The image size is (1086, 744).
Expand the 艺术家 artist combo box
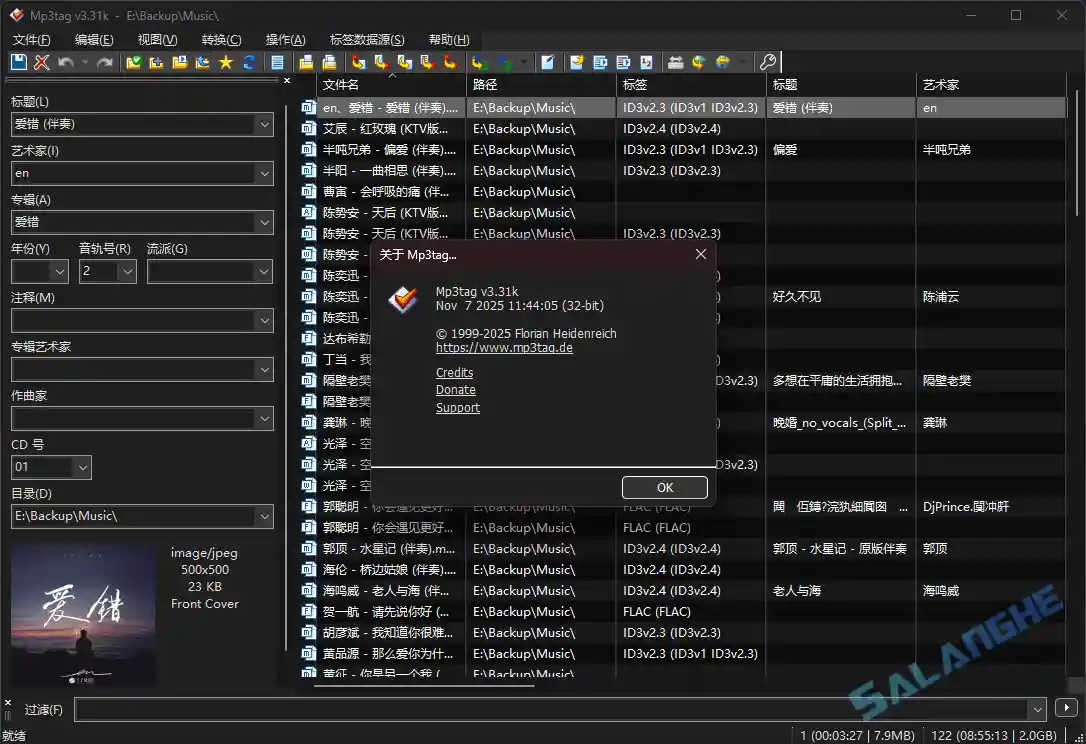pyautogui.click(x=263, y=173)
